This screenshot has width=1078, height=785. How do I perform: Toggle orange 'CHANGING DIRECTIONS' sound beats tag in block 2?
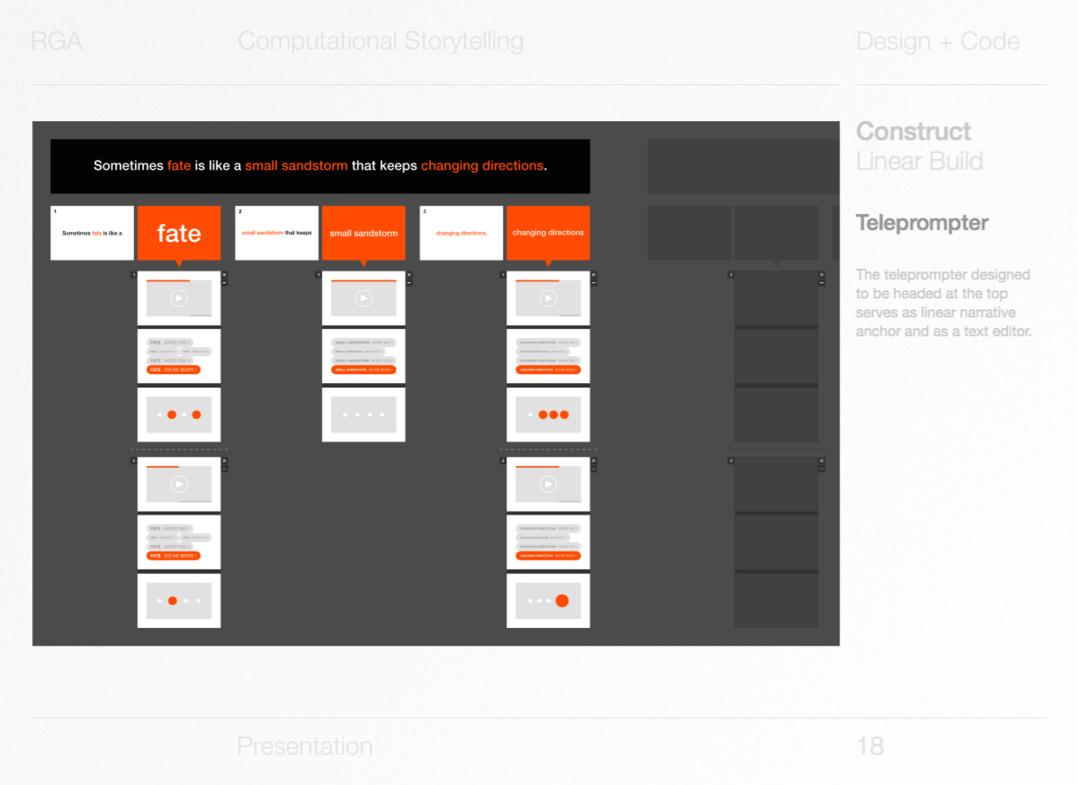[548, 555]
